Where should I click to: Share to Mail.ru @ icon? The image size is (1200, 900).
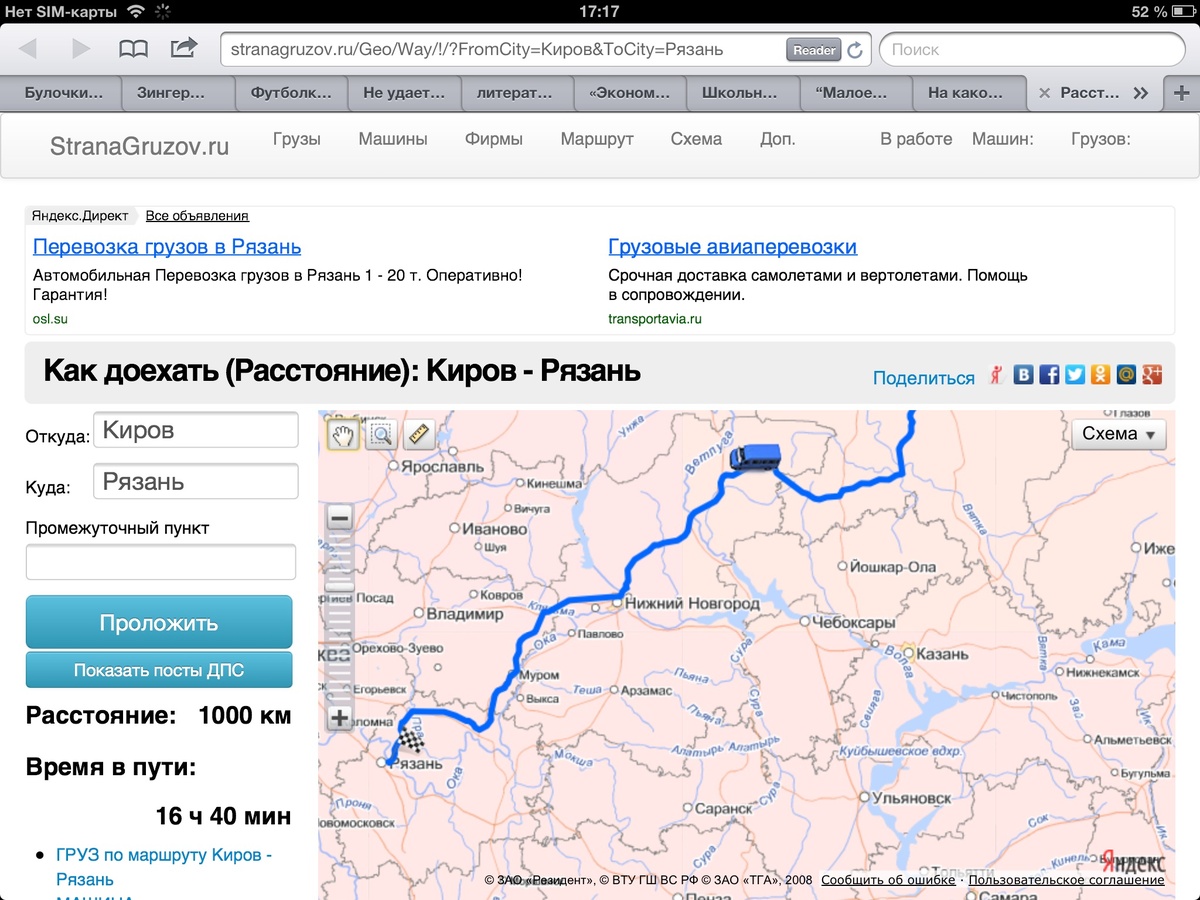point(1127,374)
